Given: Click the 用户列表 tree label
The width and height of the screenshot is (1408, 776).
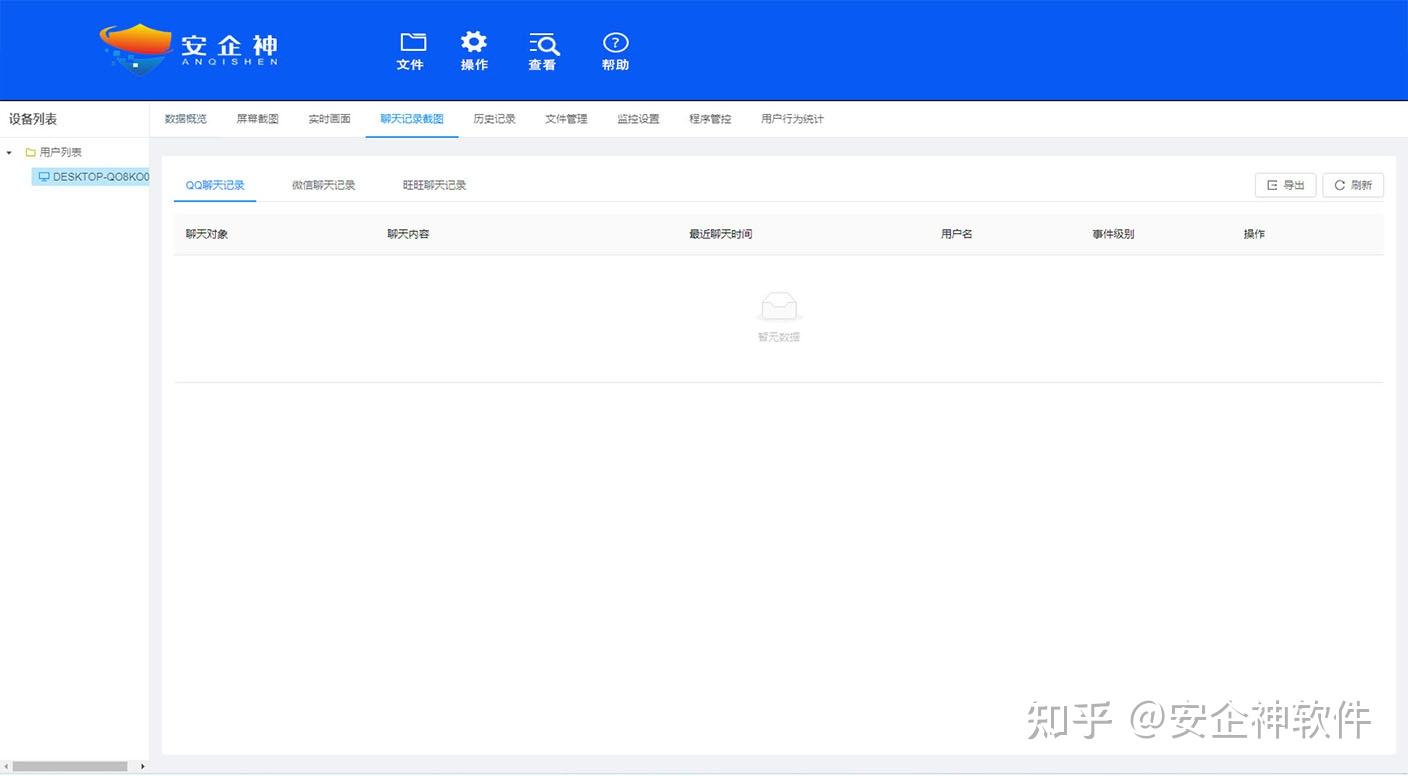Looking at the screenshot, I should click(61, 152).
